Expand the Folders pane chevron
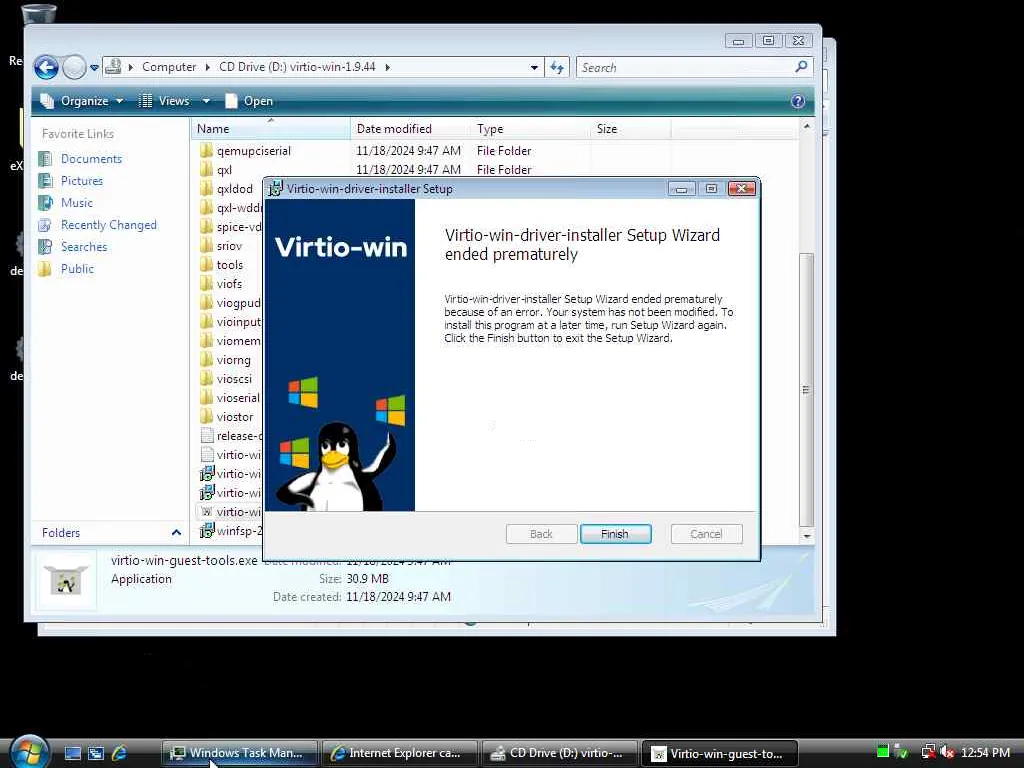The width and height of the screenshot is (1024, 768). point(176,533)
